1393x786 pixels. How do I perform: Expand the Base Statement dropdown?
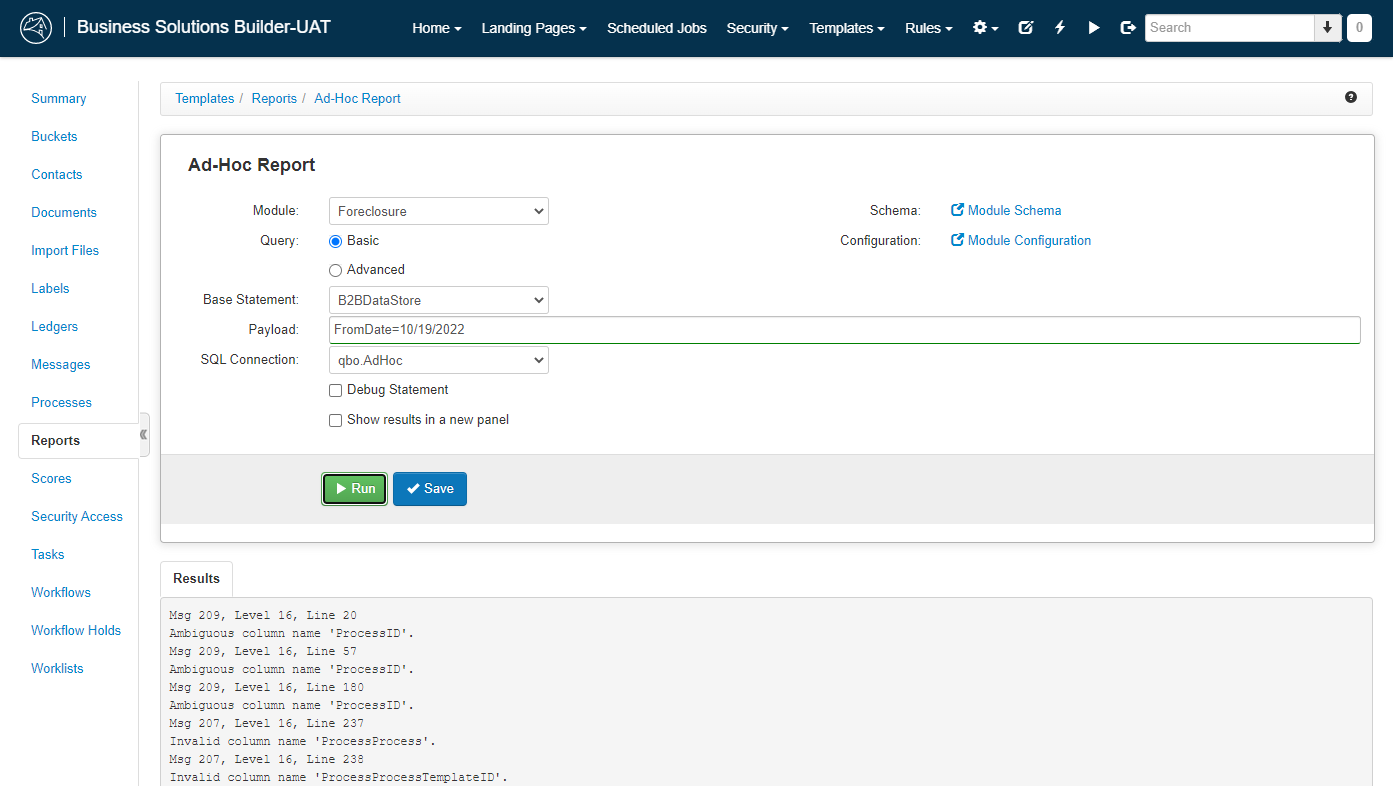coord(438,300)
